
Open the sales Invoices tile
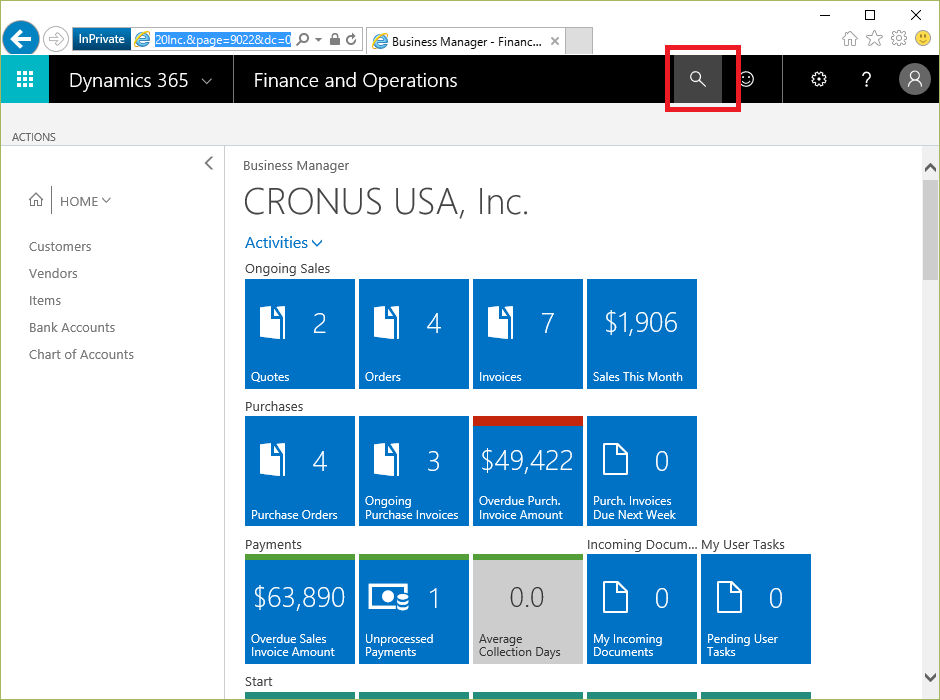[528, 334]
